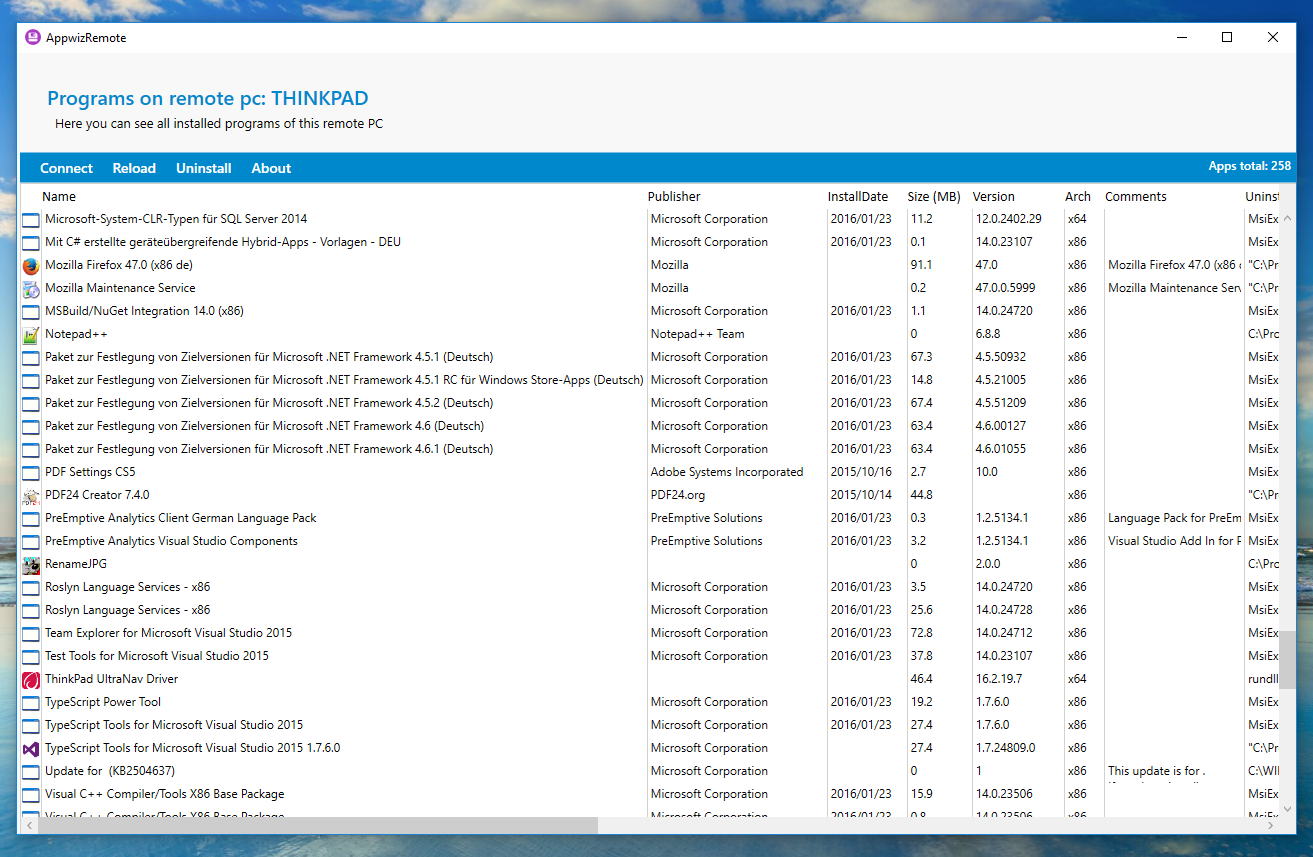Screen dimensions: 1313x857
Task: Click the PDF24.org publisher cell
Action: click(678, 495)
